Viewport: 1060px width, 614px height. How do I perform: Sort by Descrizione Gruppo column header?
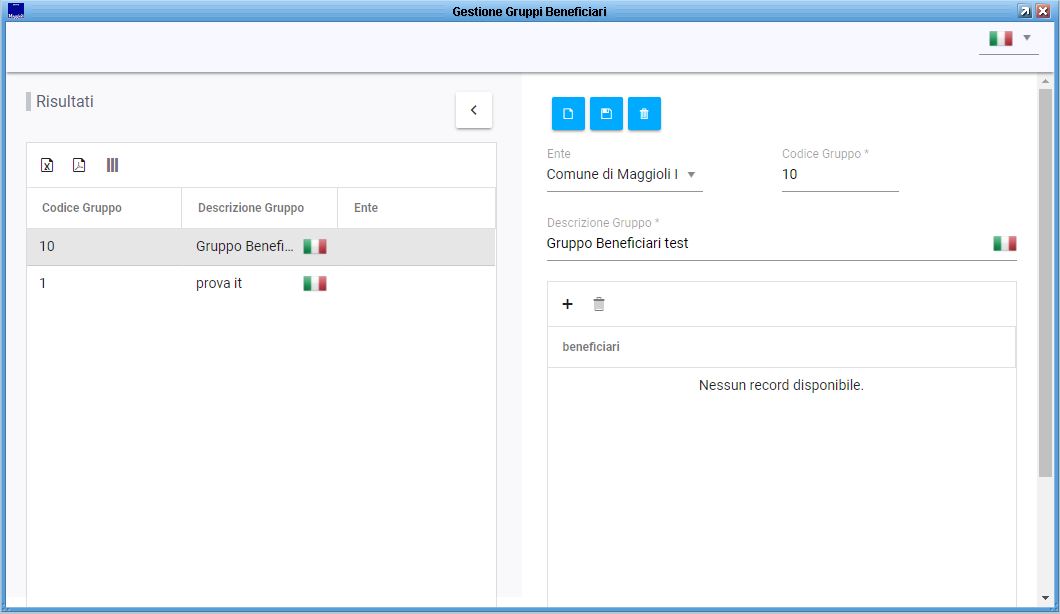click(251, 208)
